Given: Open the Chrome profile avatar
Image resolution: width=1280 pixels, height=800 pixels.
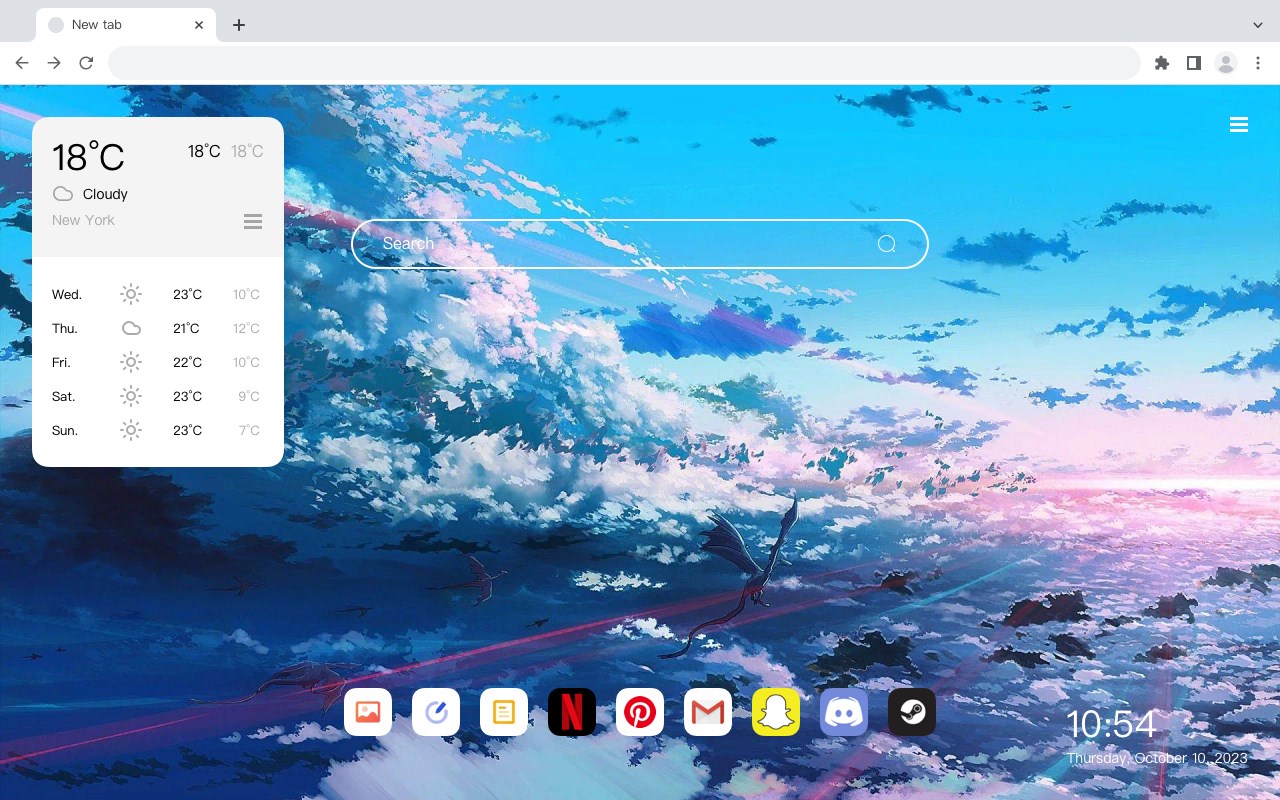Looking at the screenshot, I should (x=1226, y=63).
